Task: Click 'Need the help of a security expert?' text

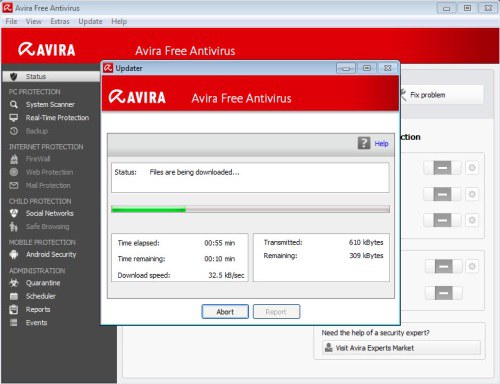Action: coord(375,333)
